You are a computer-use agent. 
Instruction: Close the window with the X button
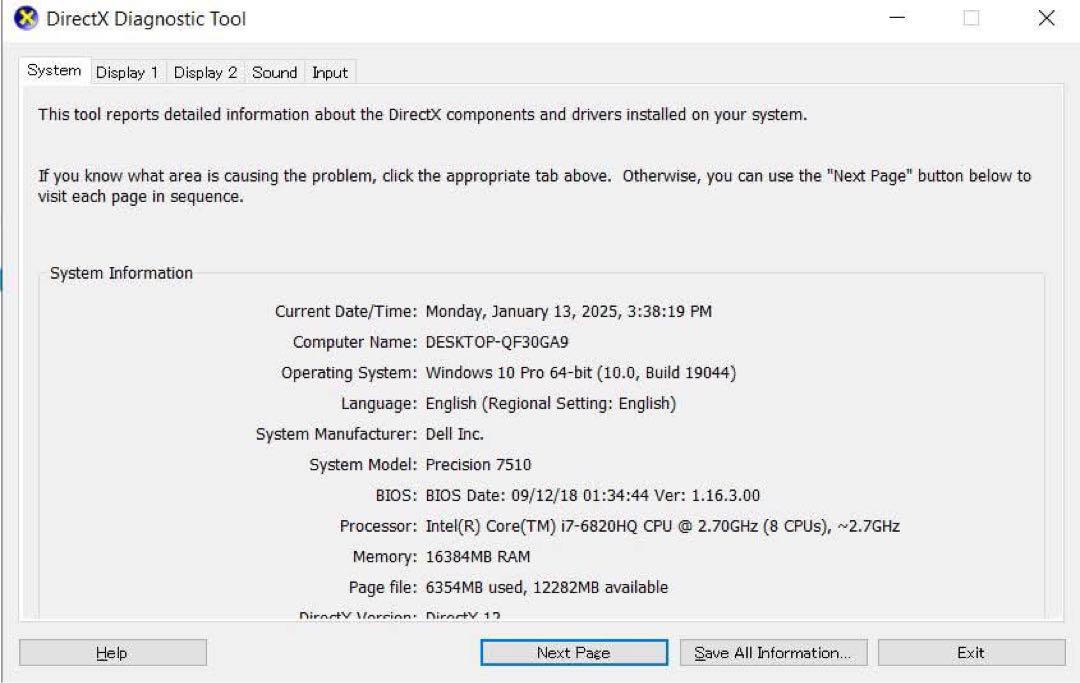pyautogui.click(x=1046, y=18)
